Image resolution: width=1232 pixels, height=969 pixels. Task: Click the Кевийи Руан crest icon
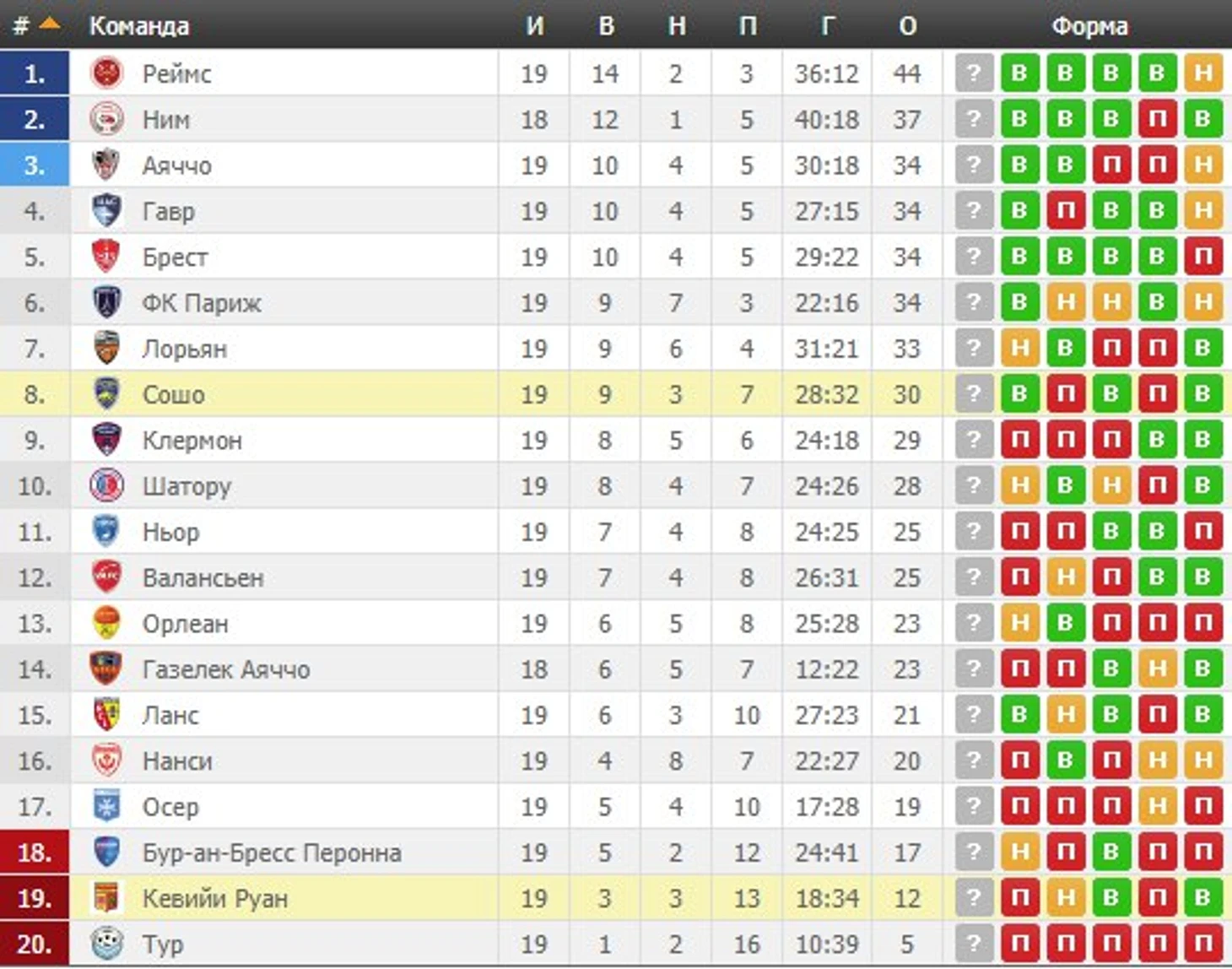106,898
